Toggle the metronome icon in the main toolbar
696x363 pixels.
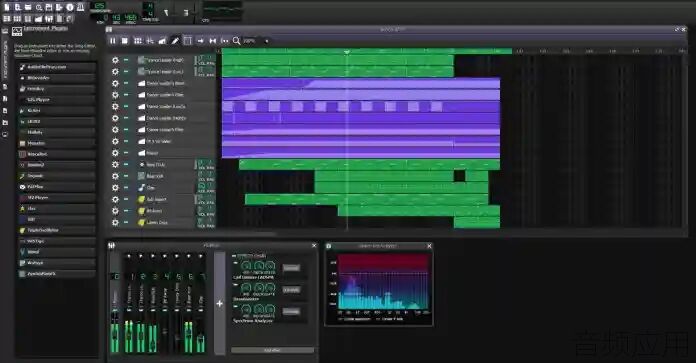click(x=80, y=7)
